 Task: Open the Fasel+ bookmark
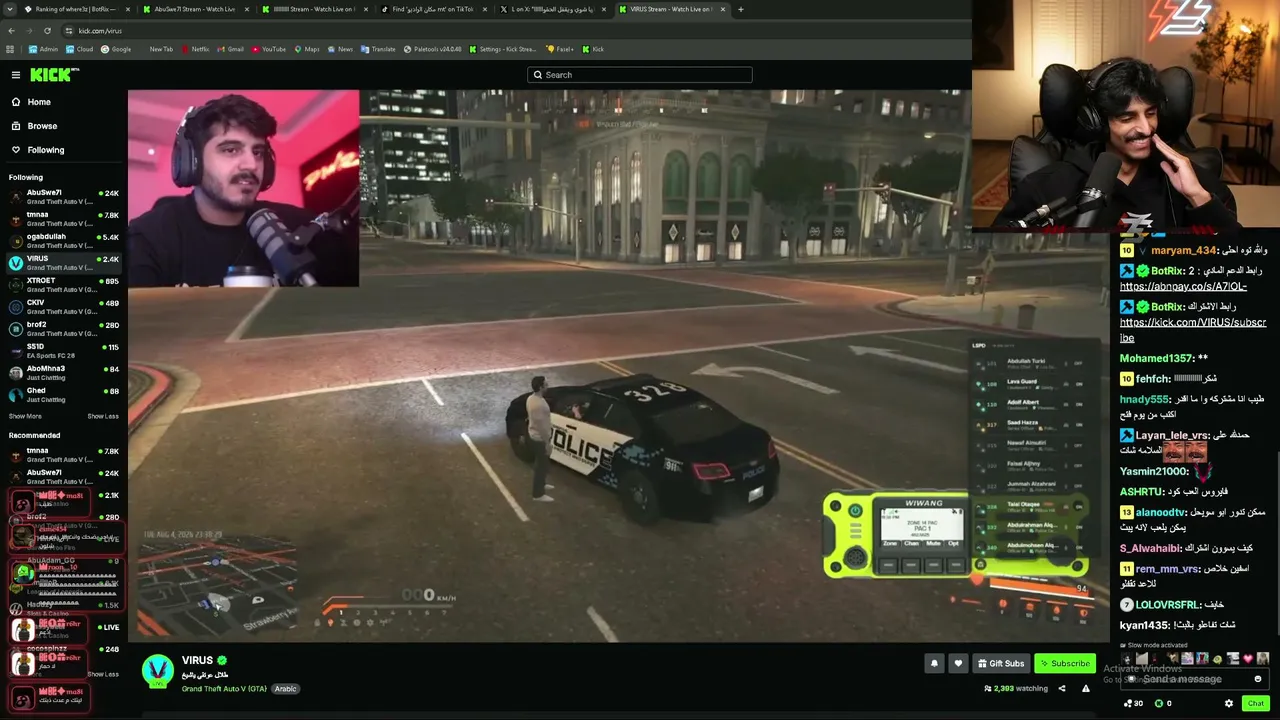point(561,49)
